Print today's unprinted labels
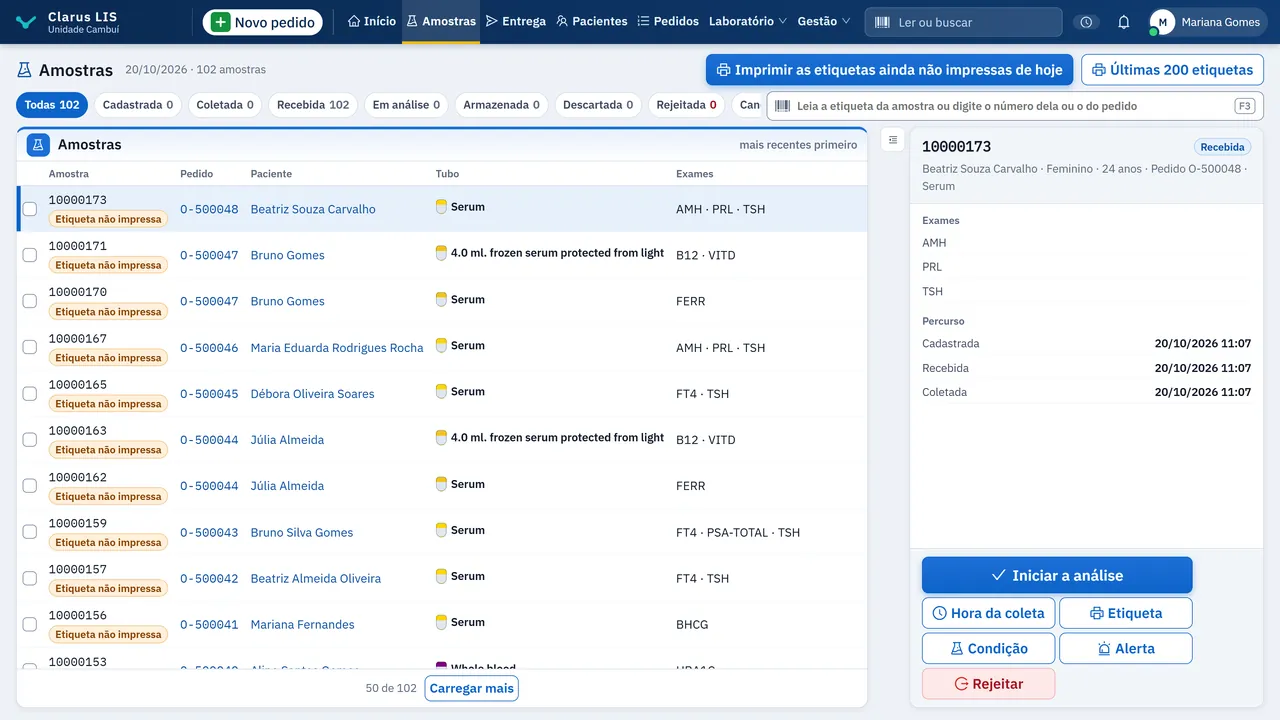The height and width of the screenshot is (720, 1280). click(890, 70)
